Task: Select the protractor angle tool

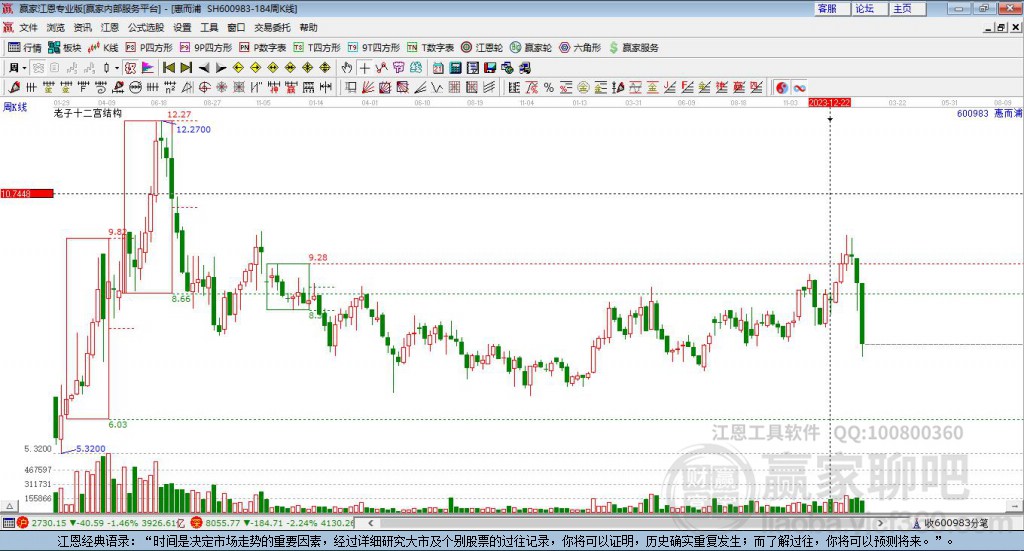Action: click(x=187, y=87)
